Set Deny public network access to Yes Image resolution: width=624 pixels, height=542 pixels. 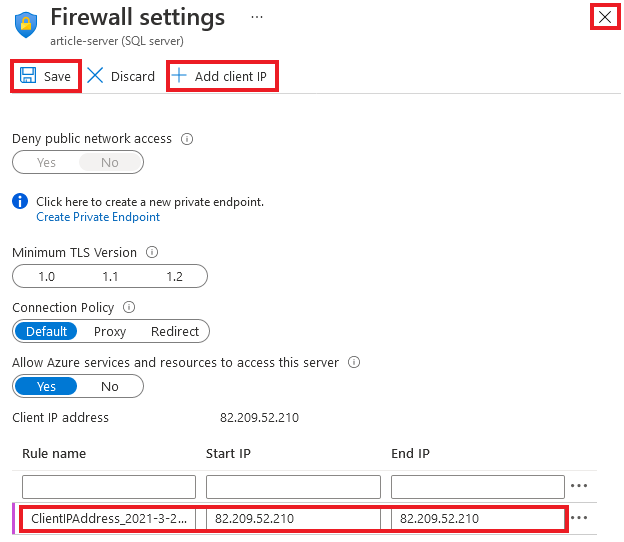pyautogui.click(x=46, y=162)
